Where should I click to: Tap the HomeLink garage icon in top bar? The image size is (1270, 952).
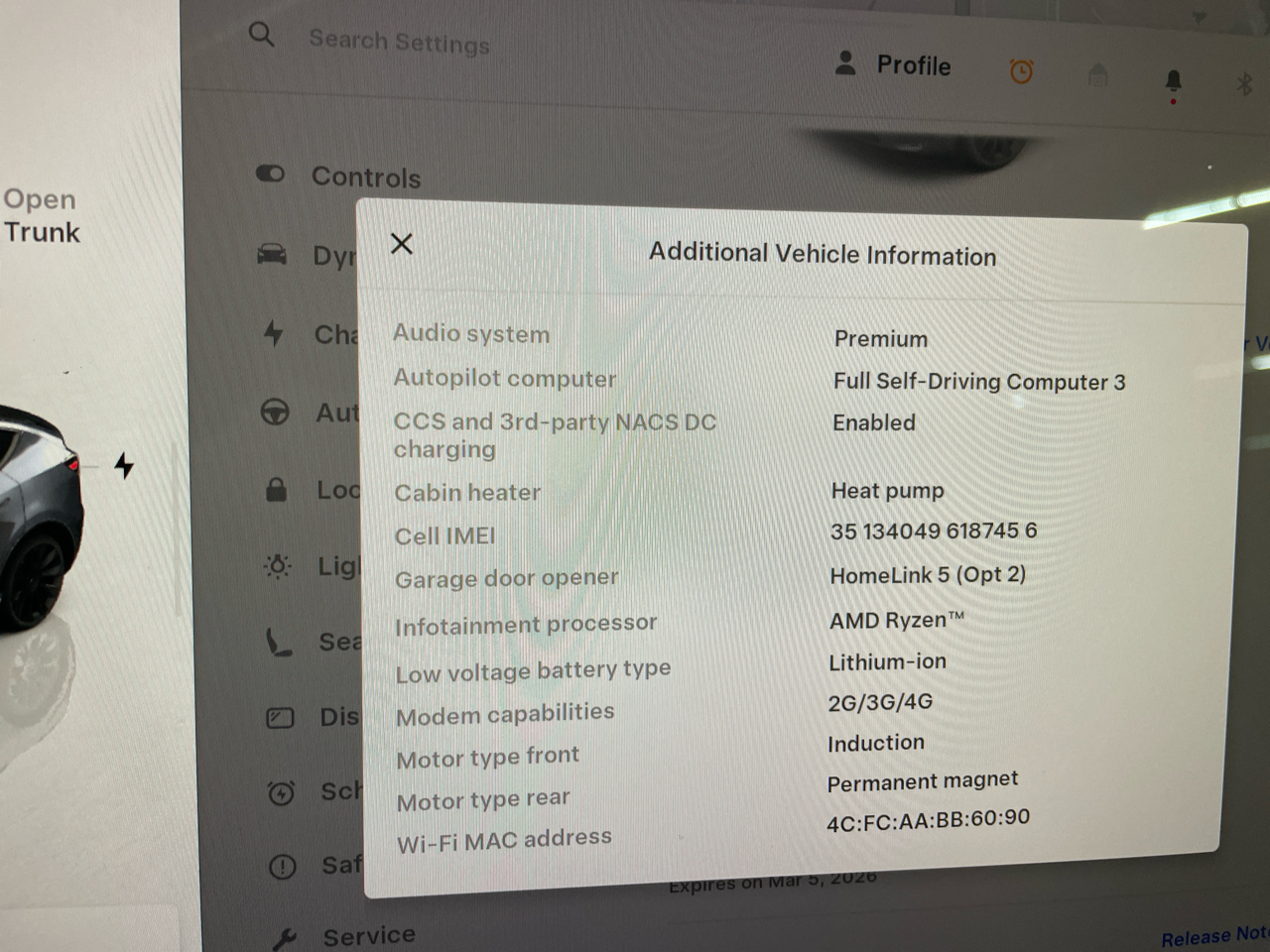pyautogui.click(x=1097, y=75)
